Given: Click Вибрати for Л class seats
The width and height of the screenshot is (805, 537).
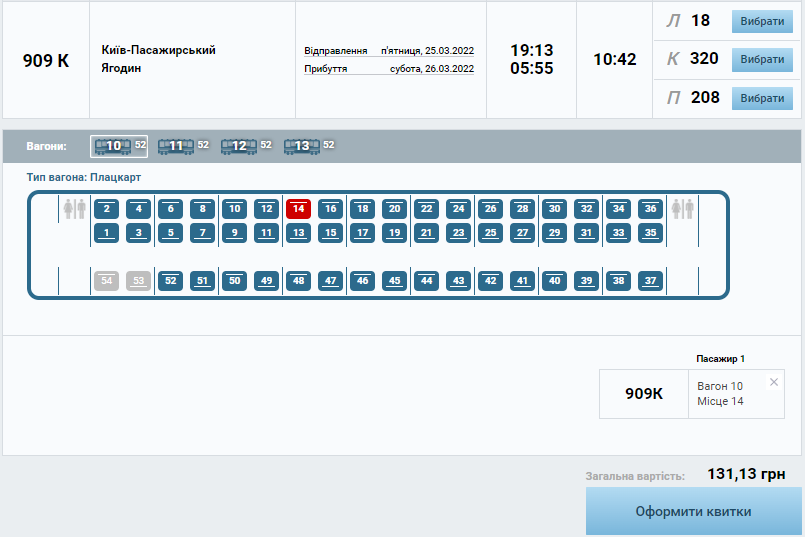Looking at the screenshot, I should 762,22.
